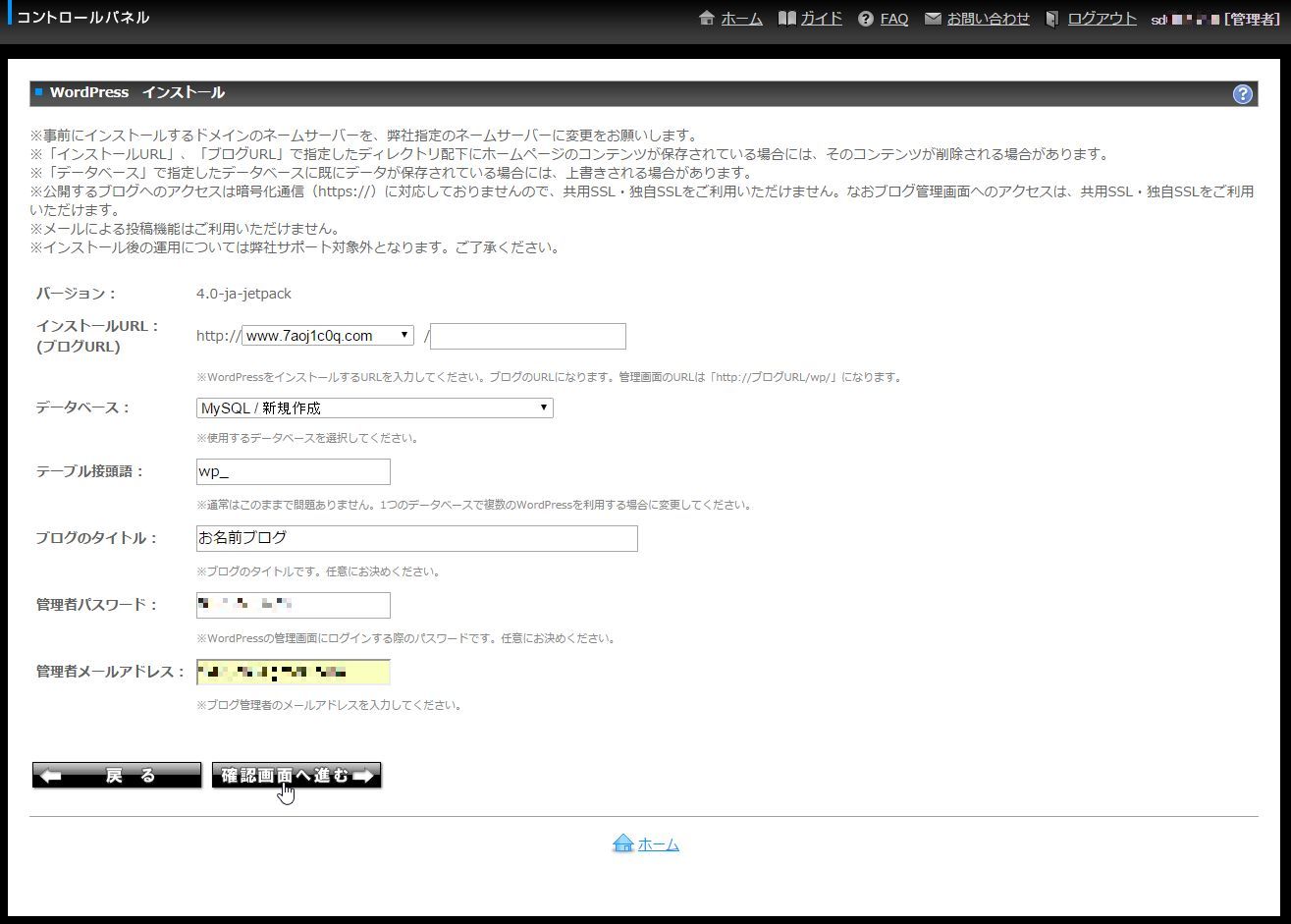The width and height of the screenshot is (1291, 924).
Task: Expand the www.7aoj1c0q.com domain dropdown
Action: coord(328,336)
